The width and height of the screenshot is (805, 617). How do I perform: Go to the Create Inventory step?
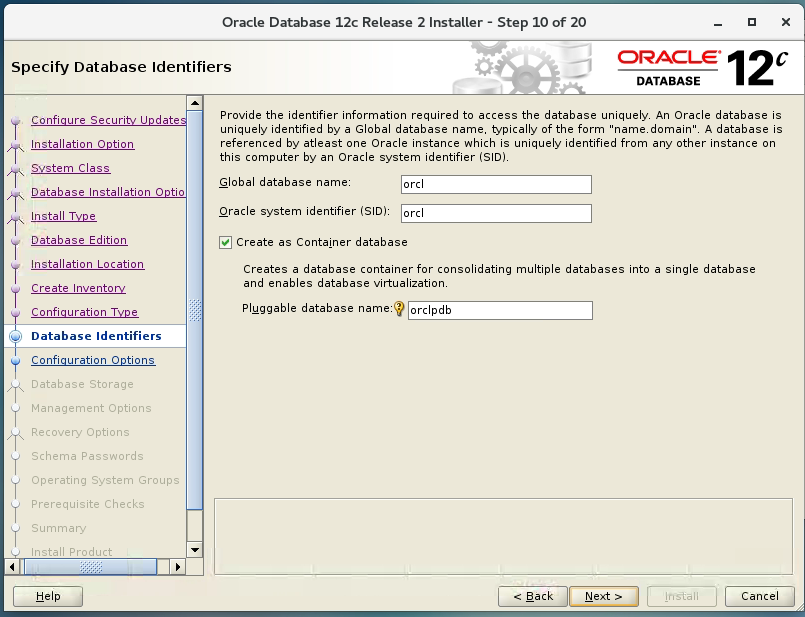point(78,288)
